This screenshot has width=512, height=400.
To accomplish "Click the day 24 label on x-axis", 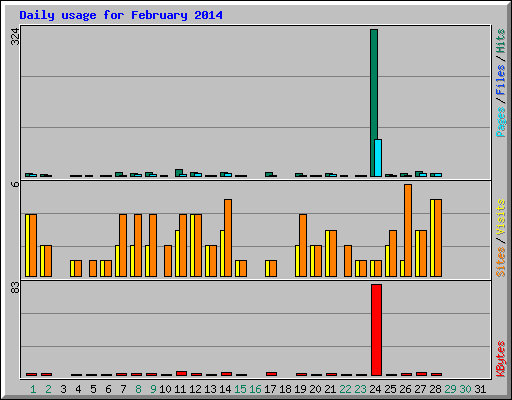I will (375, 389).
